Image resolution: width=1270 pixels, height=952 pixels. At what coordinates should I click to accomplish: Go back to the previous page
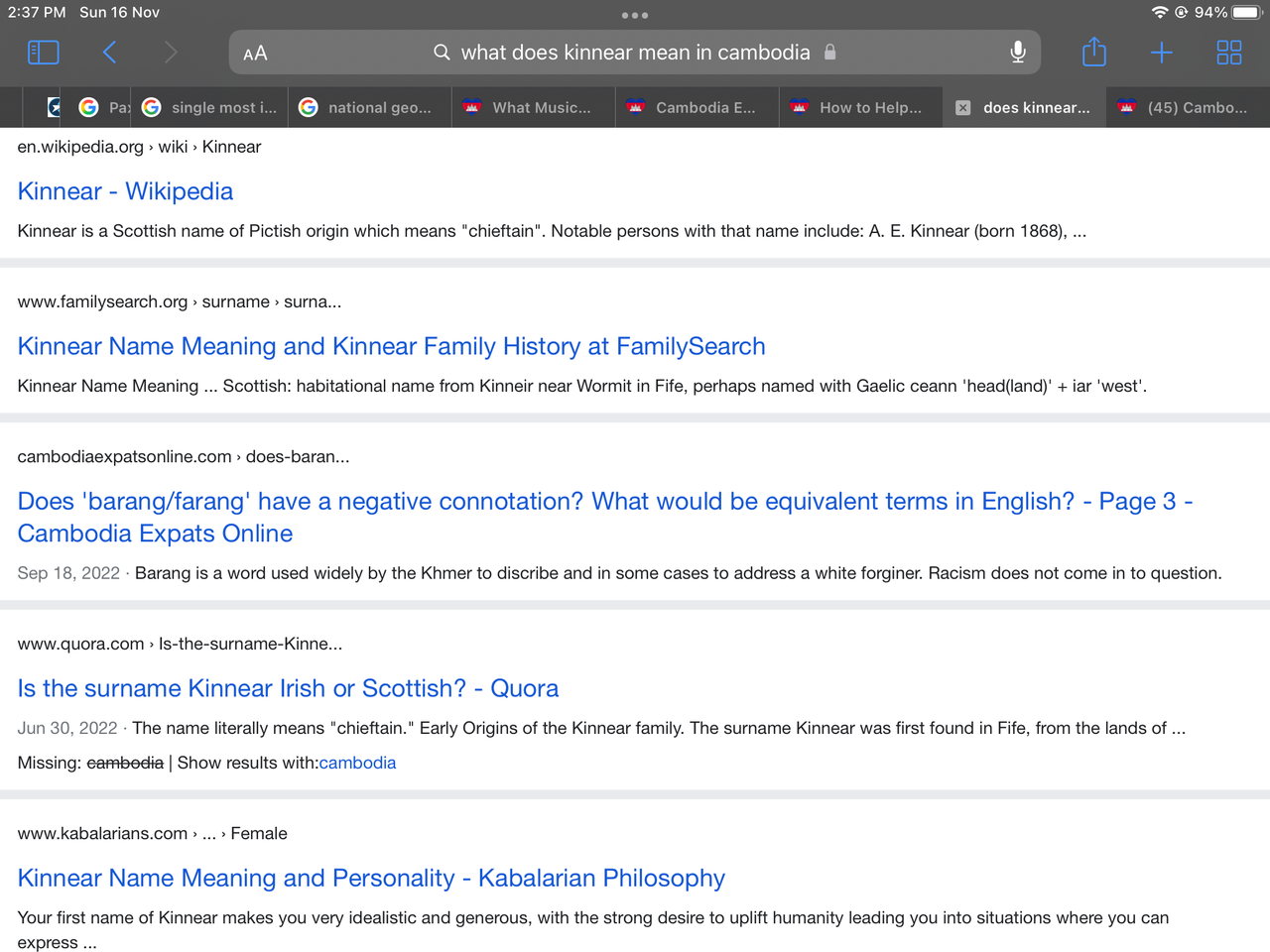[x=109, y=53]
